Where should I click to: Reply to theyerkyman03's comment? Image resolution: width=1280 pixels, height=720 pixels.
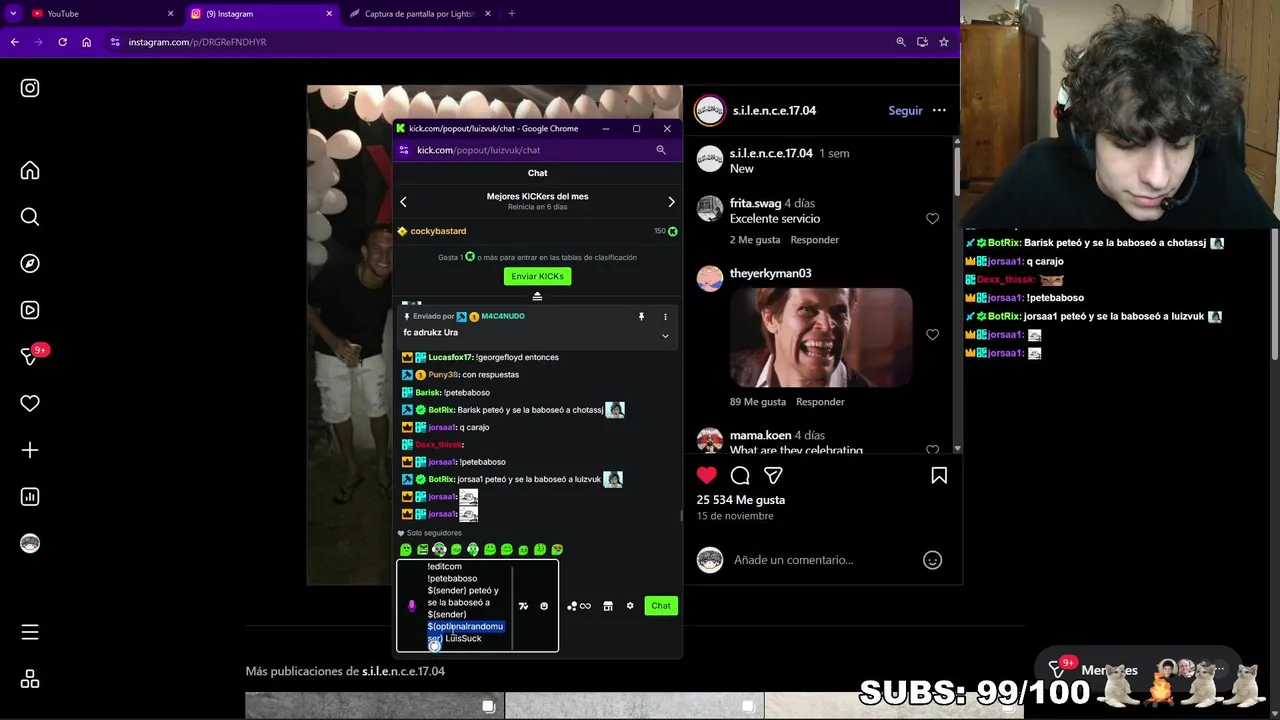point(820,402)
